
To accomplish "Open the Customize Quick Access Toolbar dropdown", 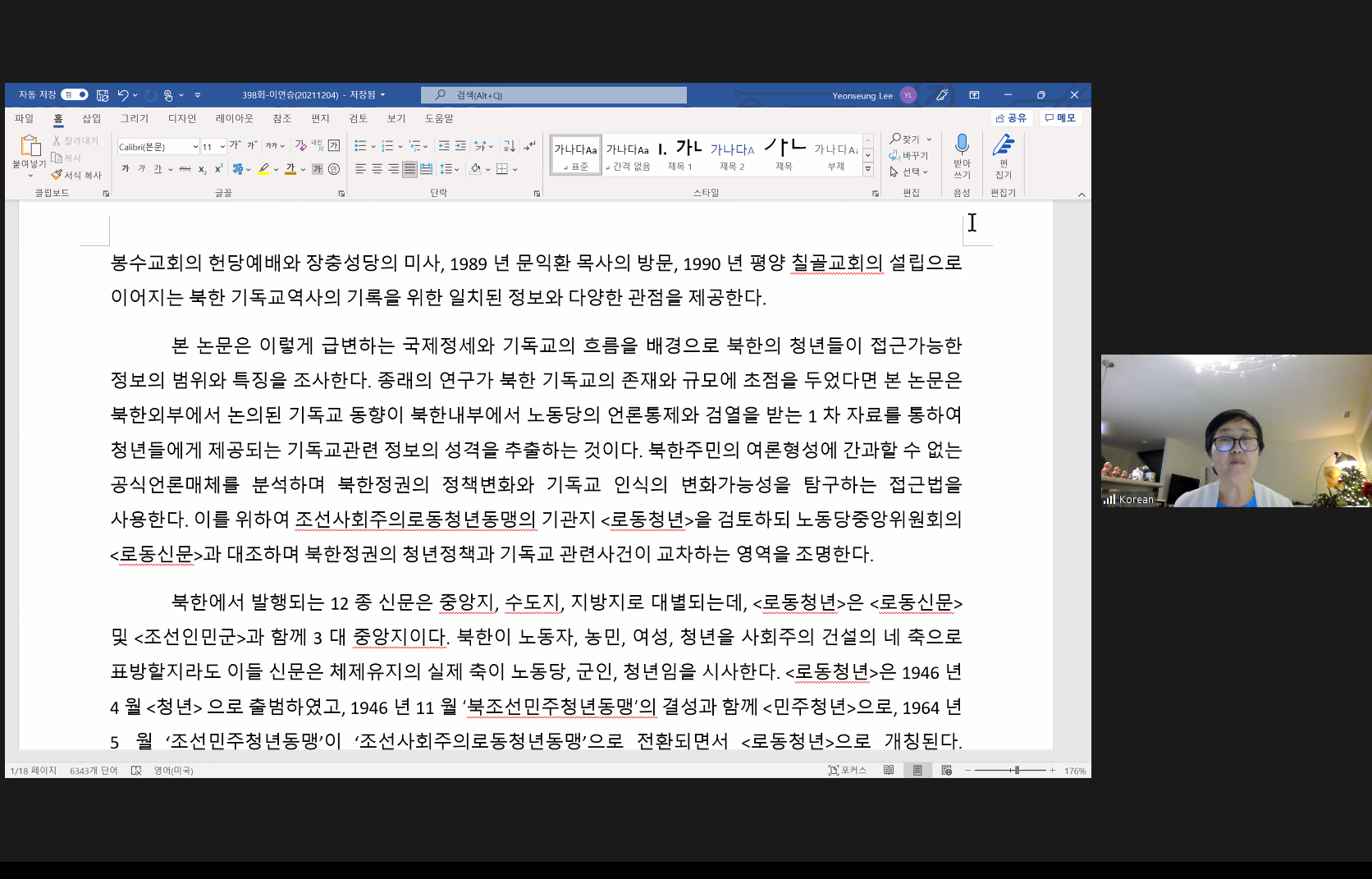I will [x=198, y=95].
